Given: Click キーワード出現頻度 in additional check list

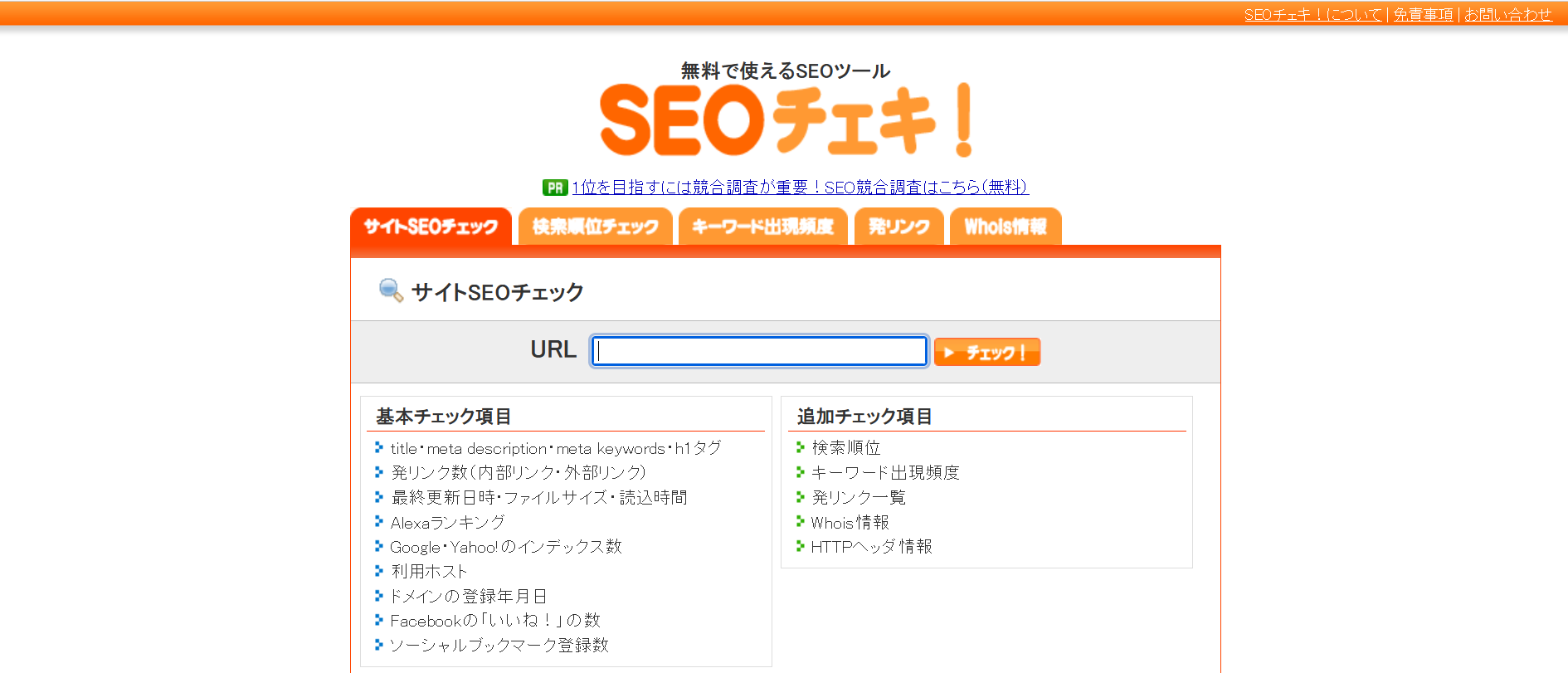Looking at the screenshot, I should pyautogui.click(x=885, y=472).
